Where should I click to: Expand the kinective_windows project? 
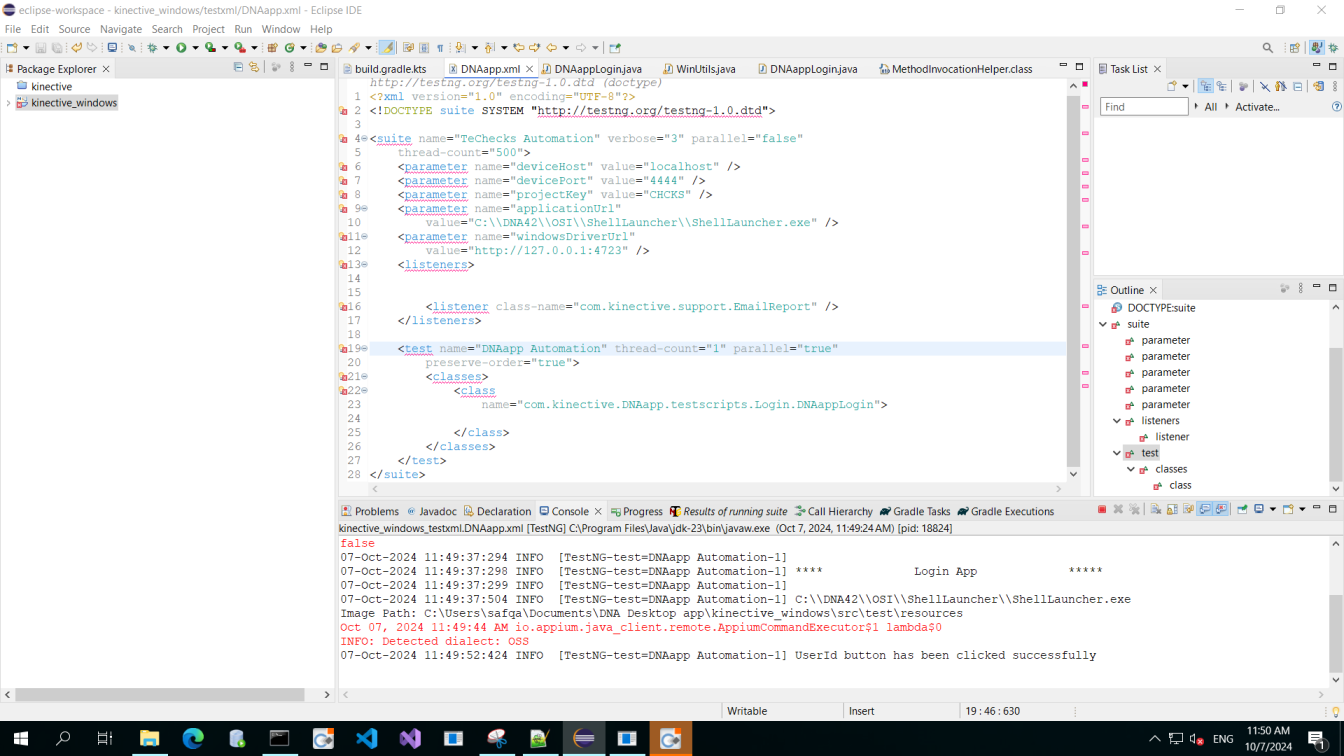(9, 103)
